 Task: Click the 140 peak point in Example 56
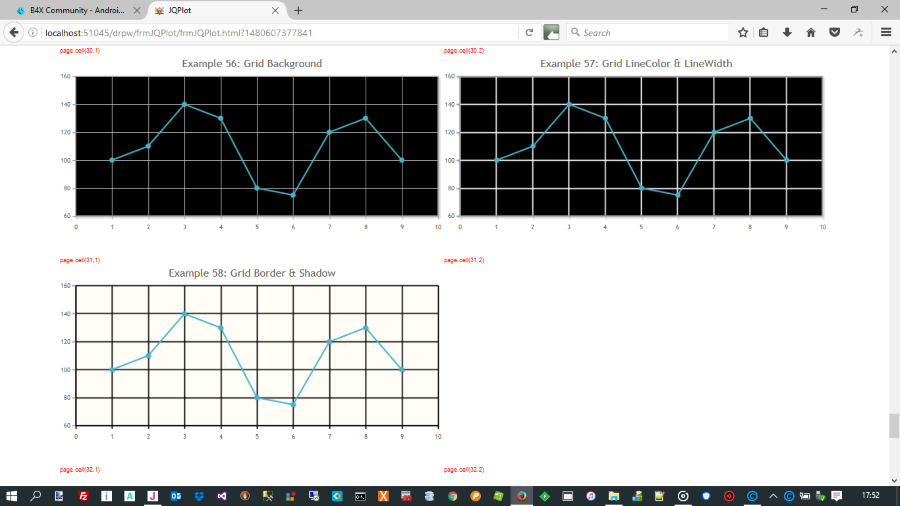coord(185,104)
